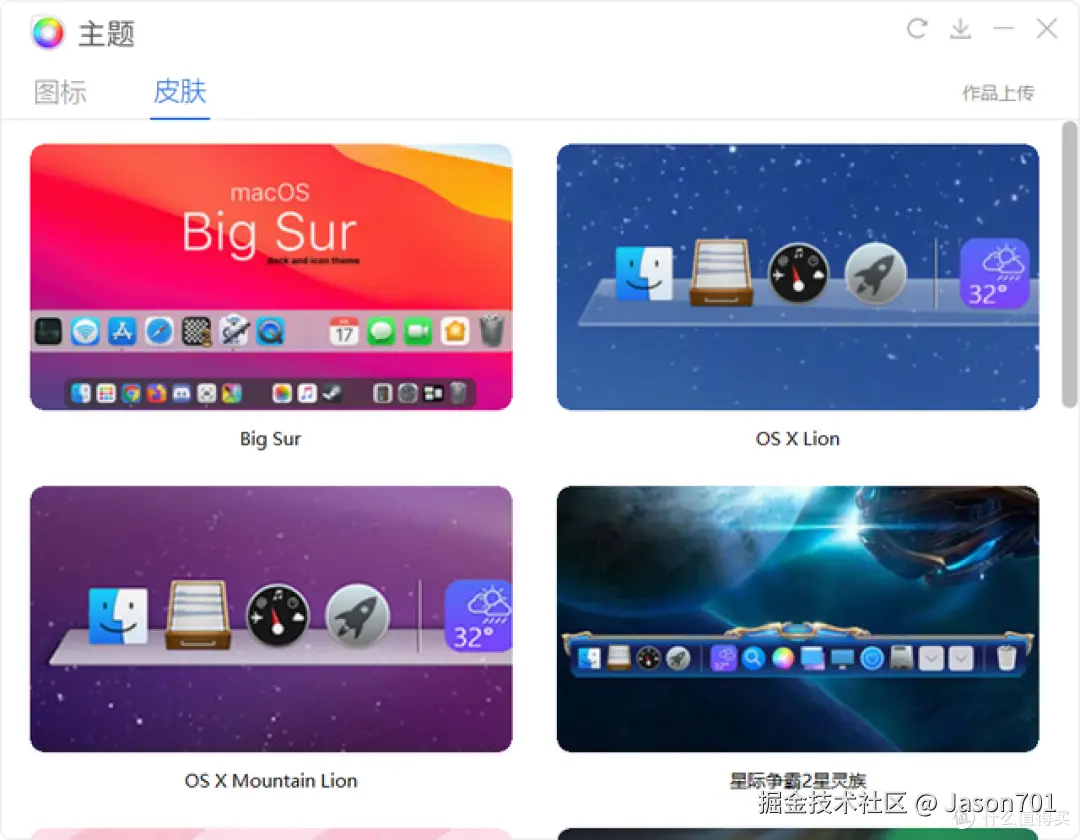
Task: Open the 作品上传 upload link
Action: coord(998,92)
